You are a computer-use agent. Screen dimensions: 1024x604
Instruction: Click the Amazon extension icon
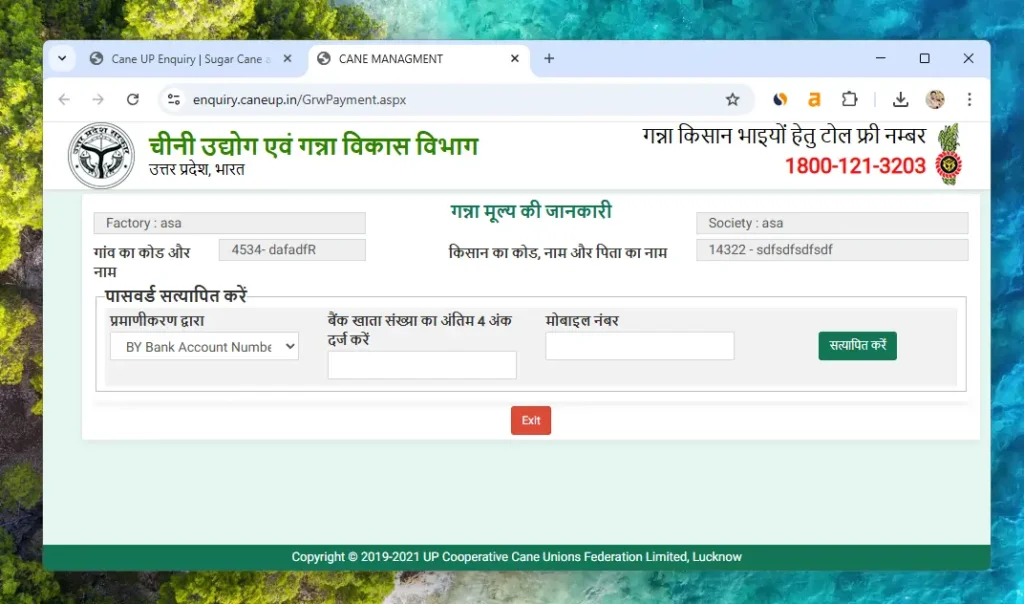click(814, 99)
